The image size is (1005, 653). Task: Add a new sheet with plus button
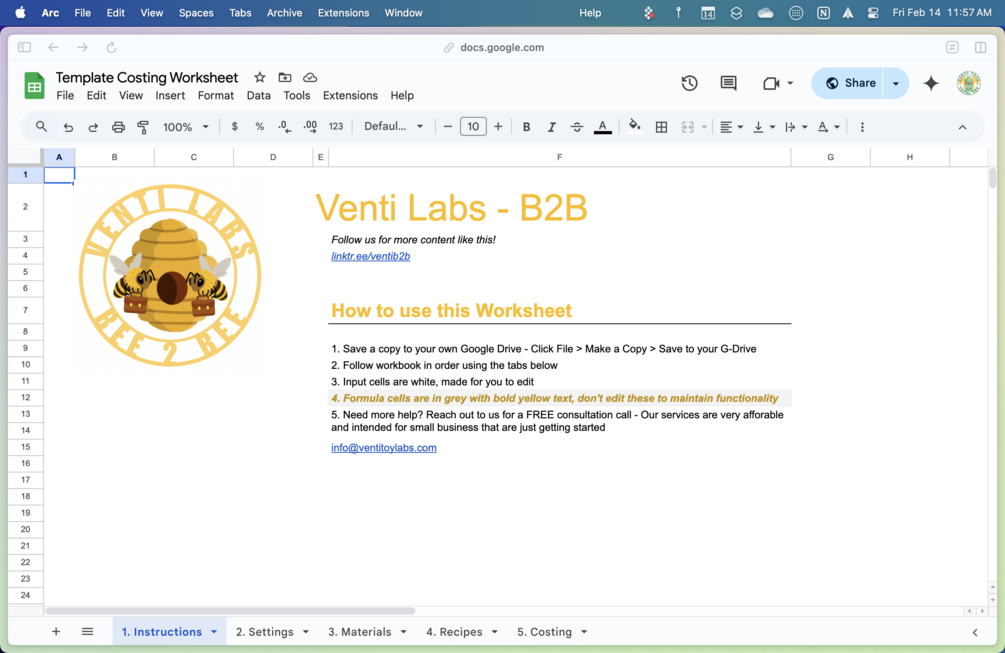click(x=56, y=632)
